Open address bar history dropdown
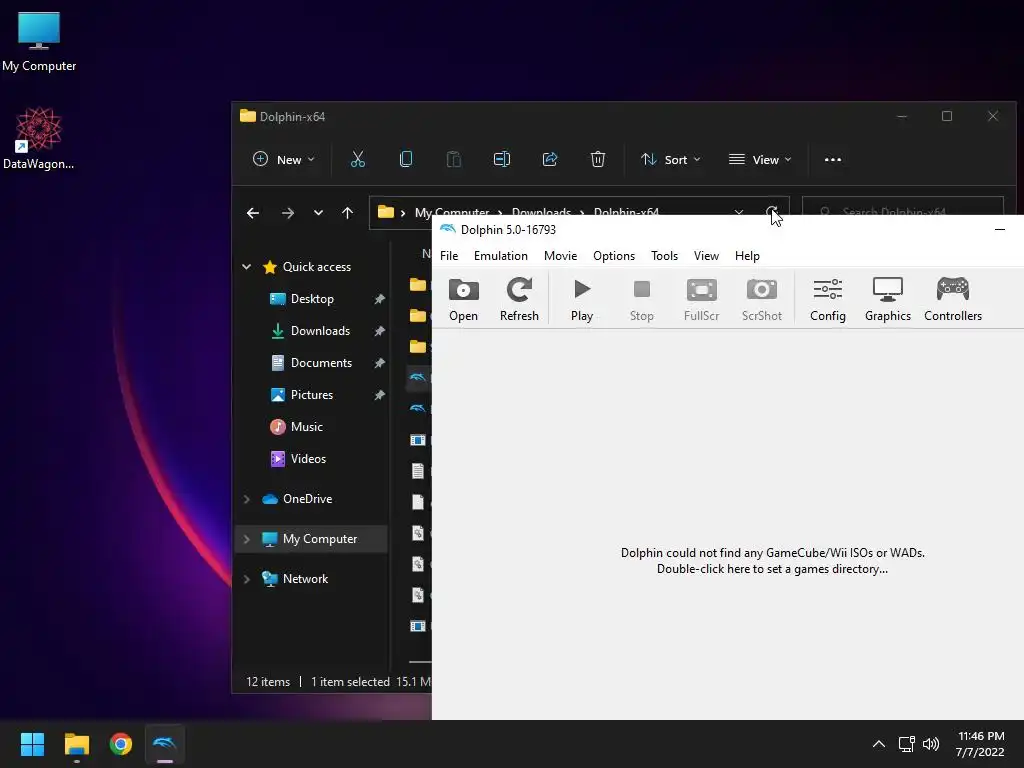Screen dimensions: 1024x768 coord(739,211)
